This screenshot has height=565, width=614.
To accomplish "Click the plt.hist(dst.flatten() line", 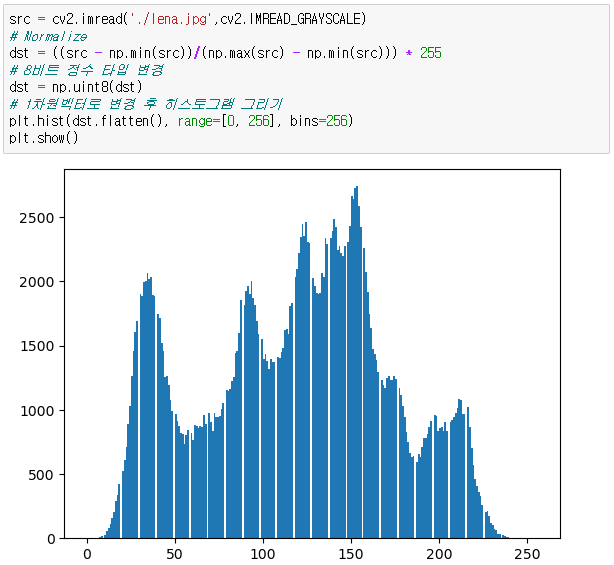I will tap(181, 121).
